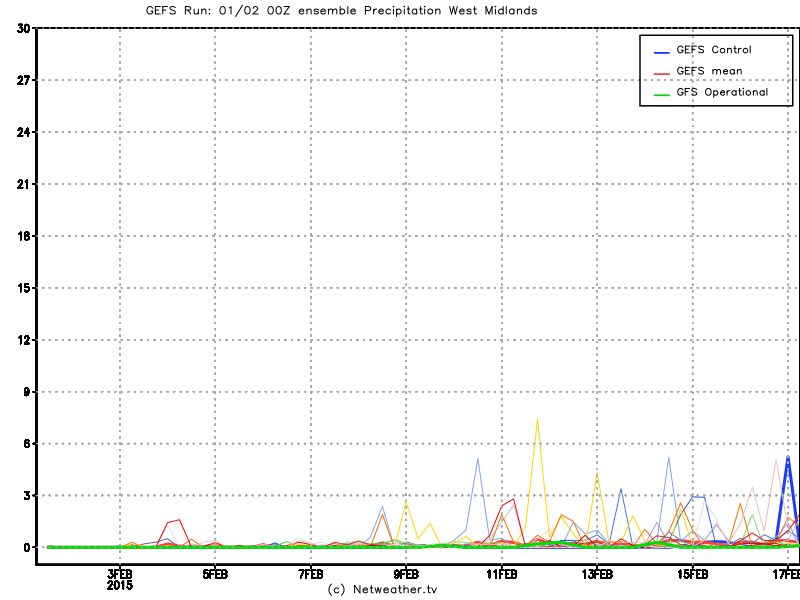
Task: Click the green GFS Operational legend line
Action: click(x=662, y=95)
